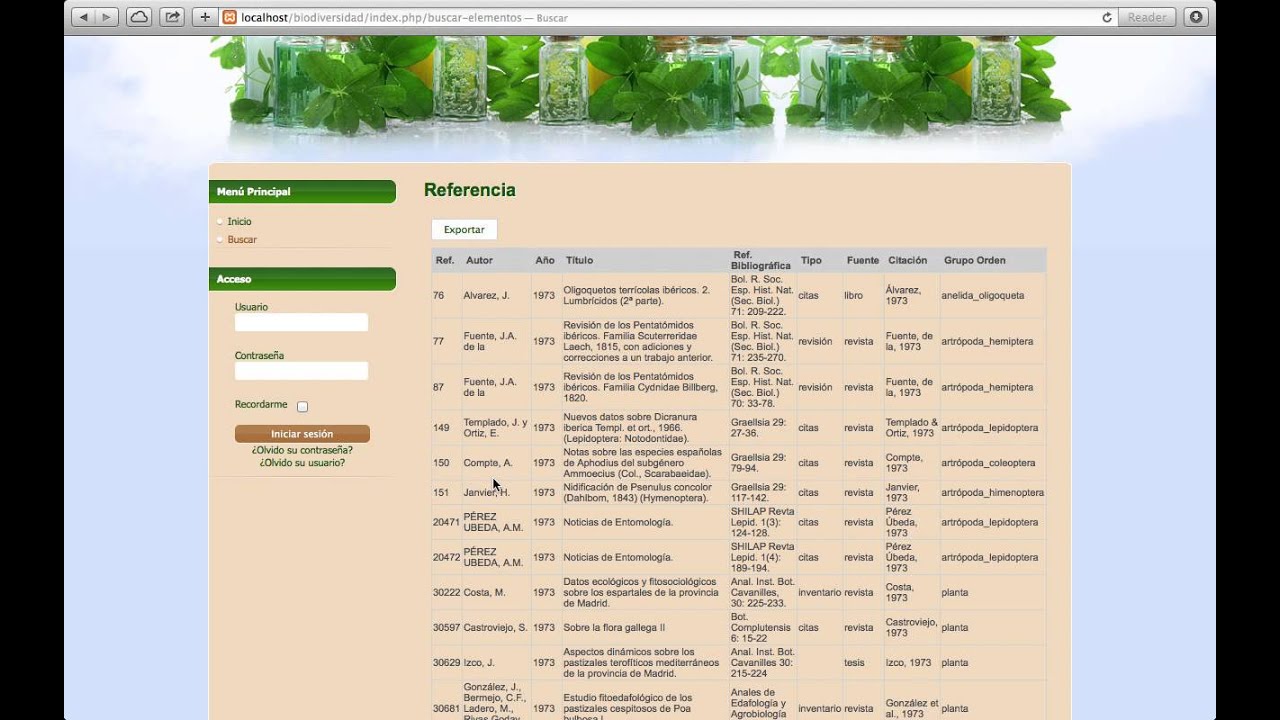Click the Share icon in the toolbar
Screen dimensions: 1280x720
tap(172, 17)
